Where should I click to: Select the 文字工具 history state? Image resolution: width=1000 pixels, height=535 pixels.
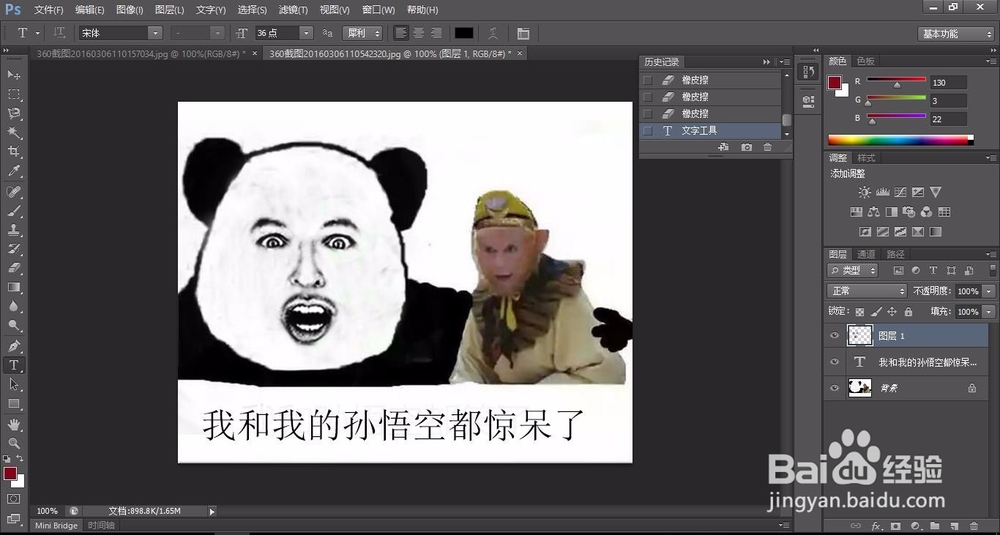[711, 131]
